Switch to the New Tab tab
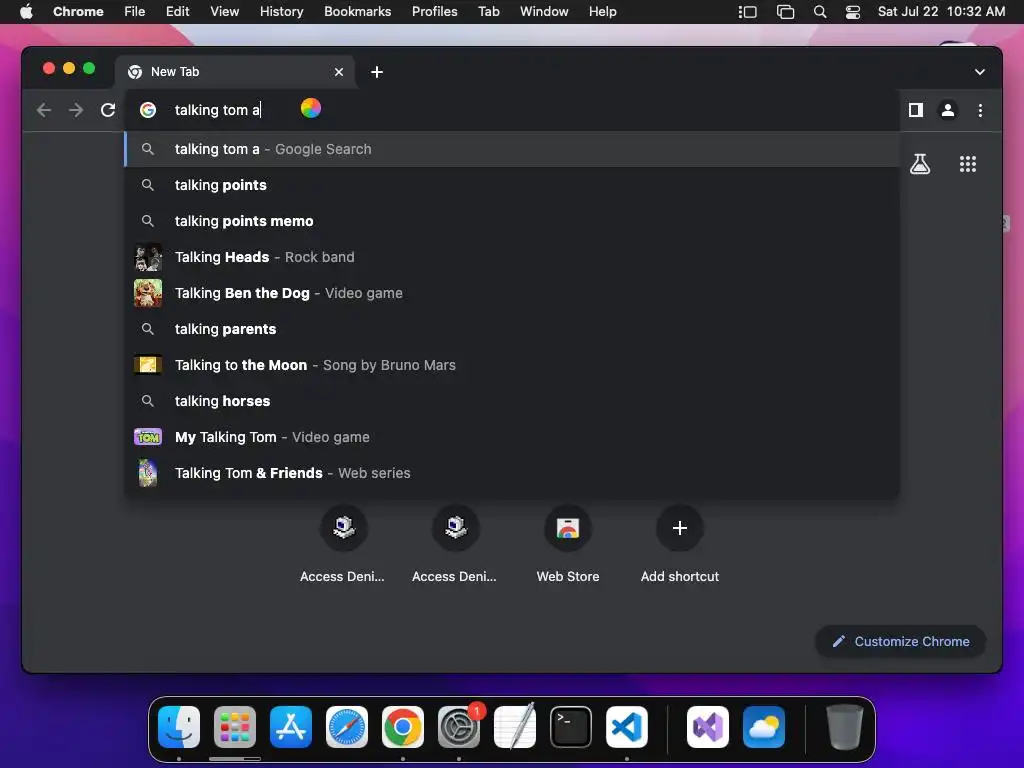1024x768 pixels. (x=235, y=72)
